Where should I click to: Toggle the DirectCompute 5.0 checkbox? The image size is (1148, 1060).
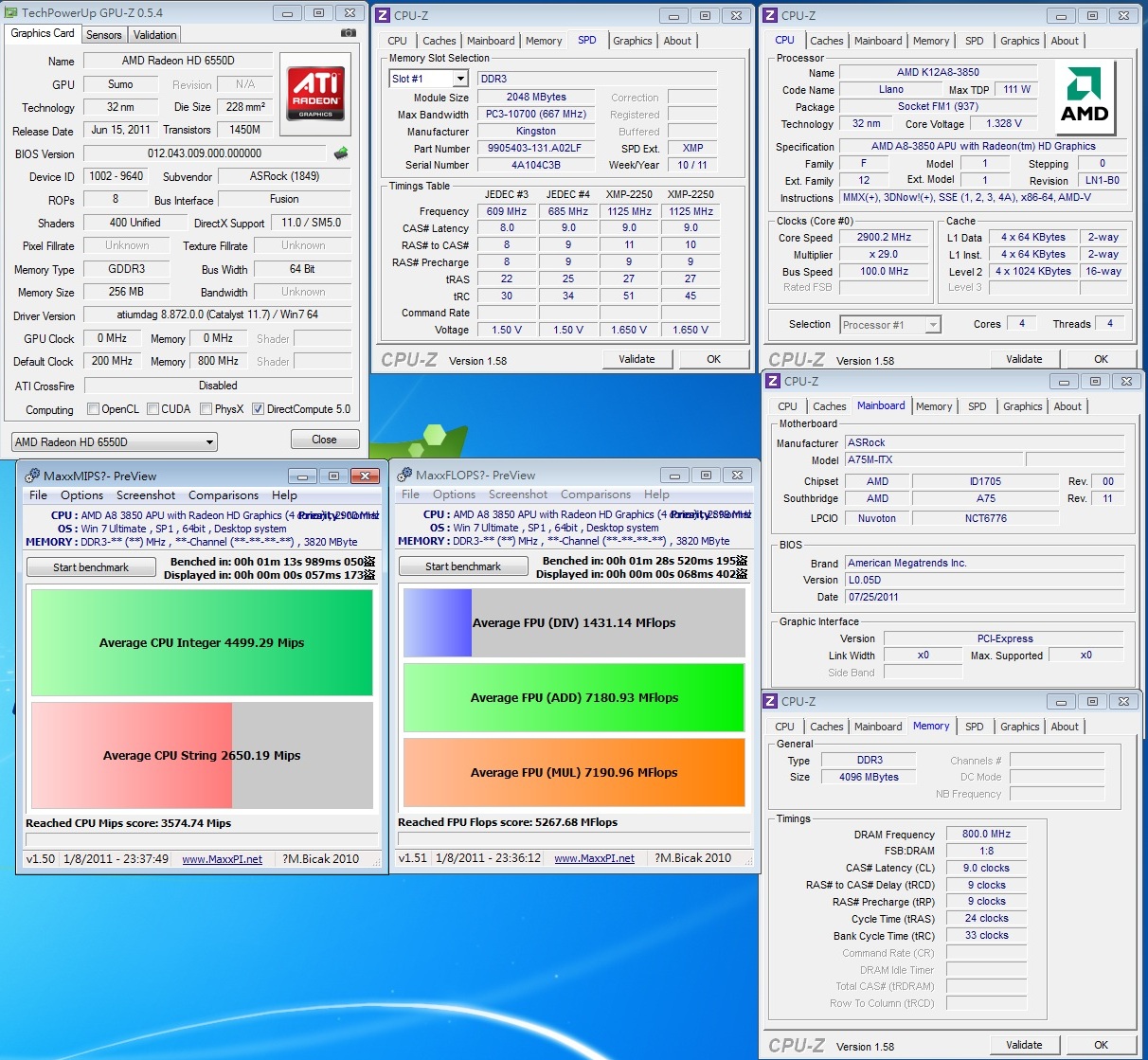(258, 409)
